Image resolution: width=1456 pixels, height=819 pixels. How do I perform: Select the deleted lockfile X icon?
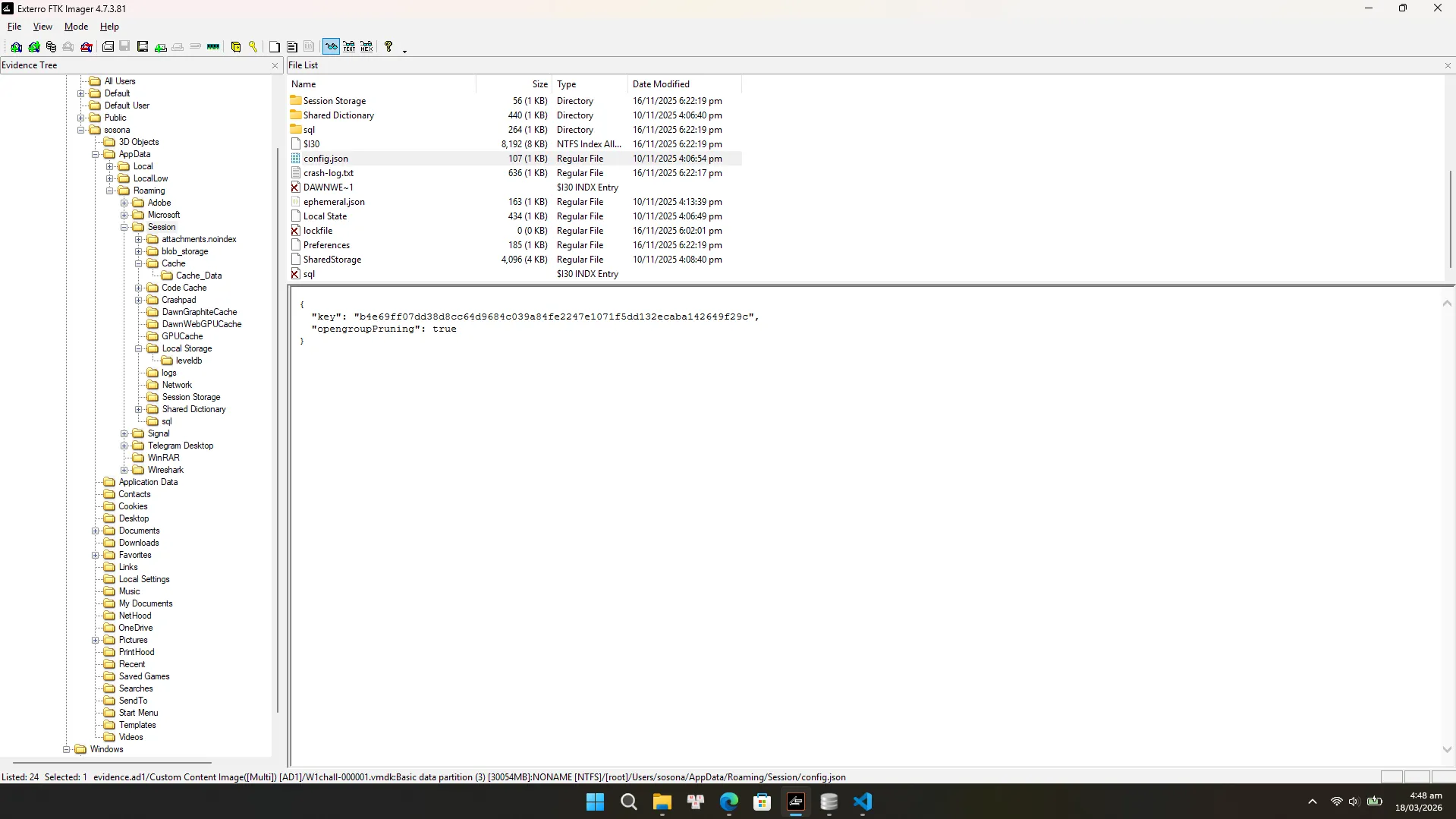point(296,231)
